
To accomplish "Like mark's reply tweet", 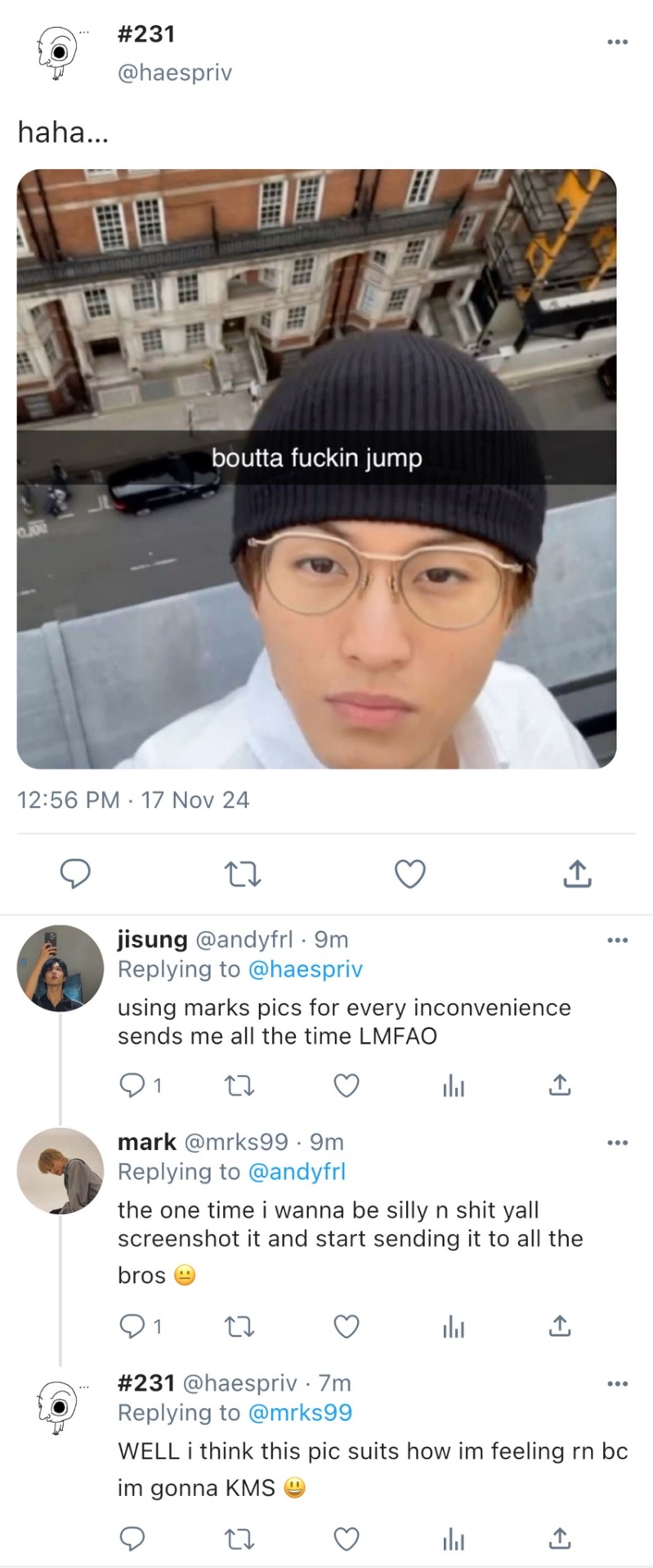I will click(x=347, y=1326).
